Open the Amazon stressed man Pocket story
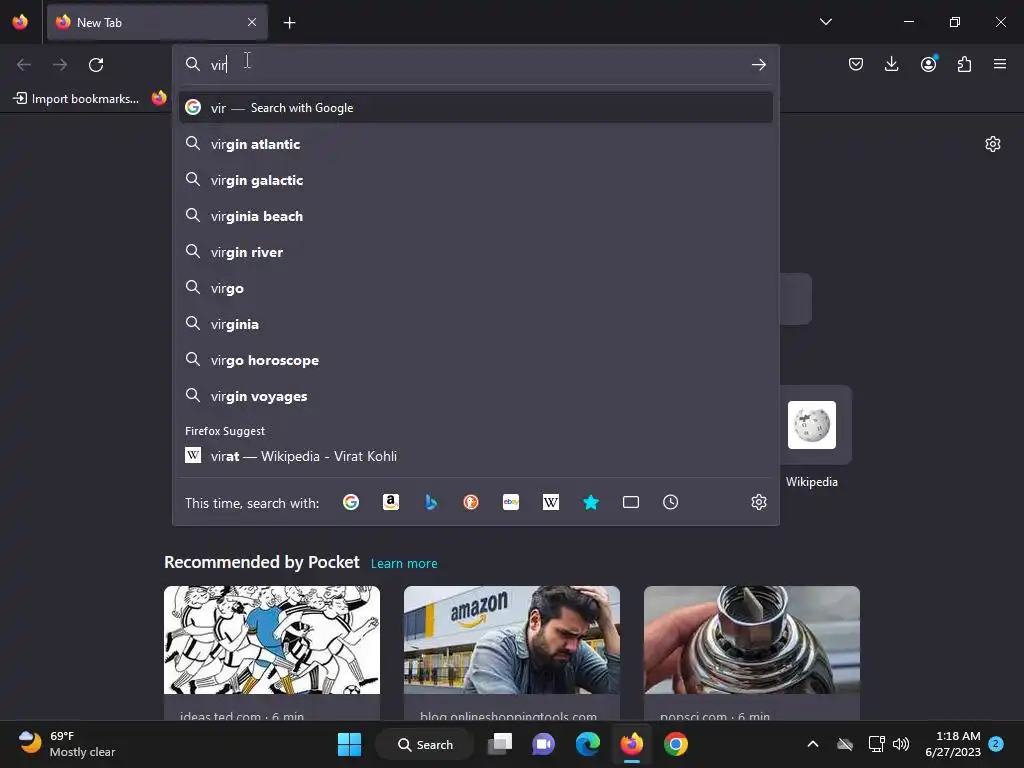The image size is (1024, 768). [x=512, y=653]
